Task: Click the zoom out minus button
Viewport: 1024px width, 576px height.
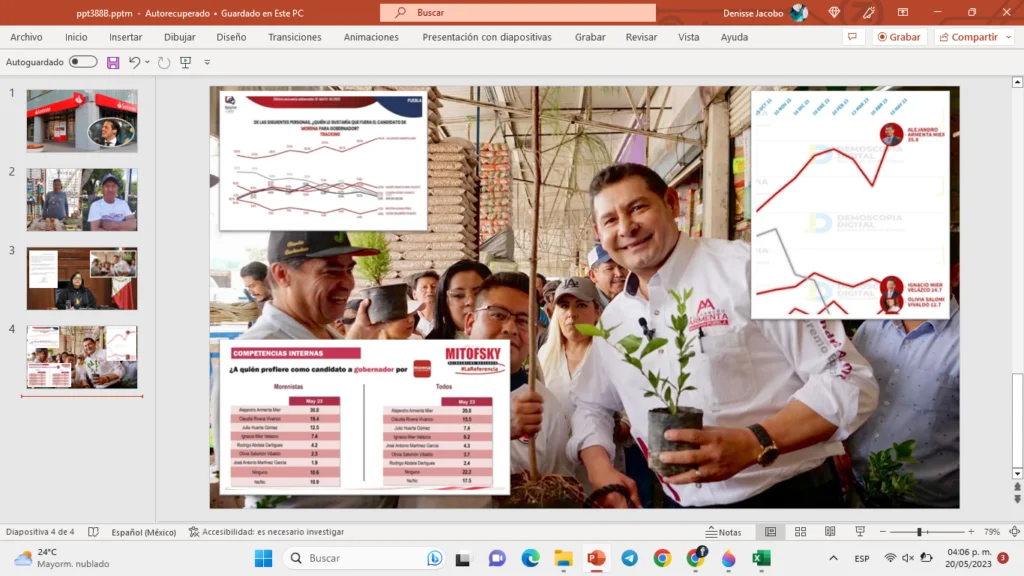Action: pos(883,532)
